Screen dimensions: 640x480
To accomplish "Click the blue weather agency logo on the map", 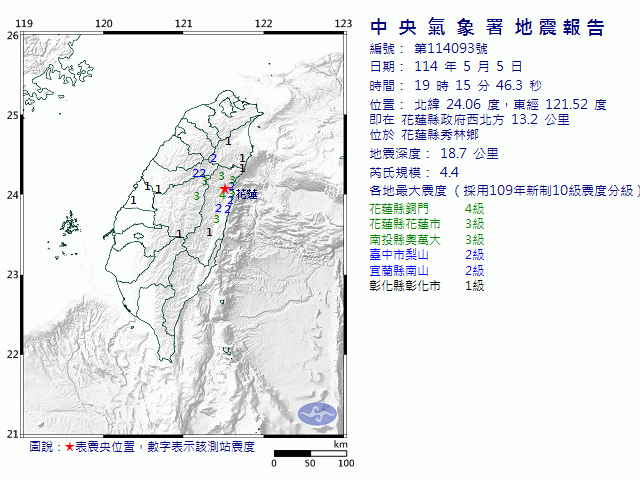I will coord(317,414).
